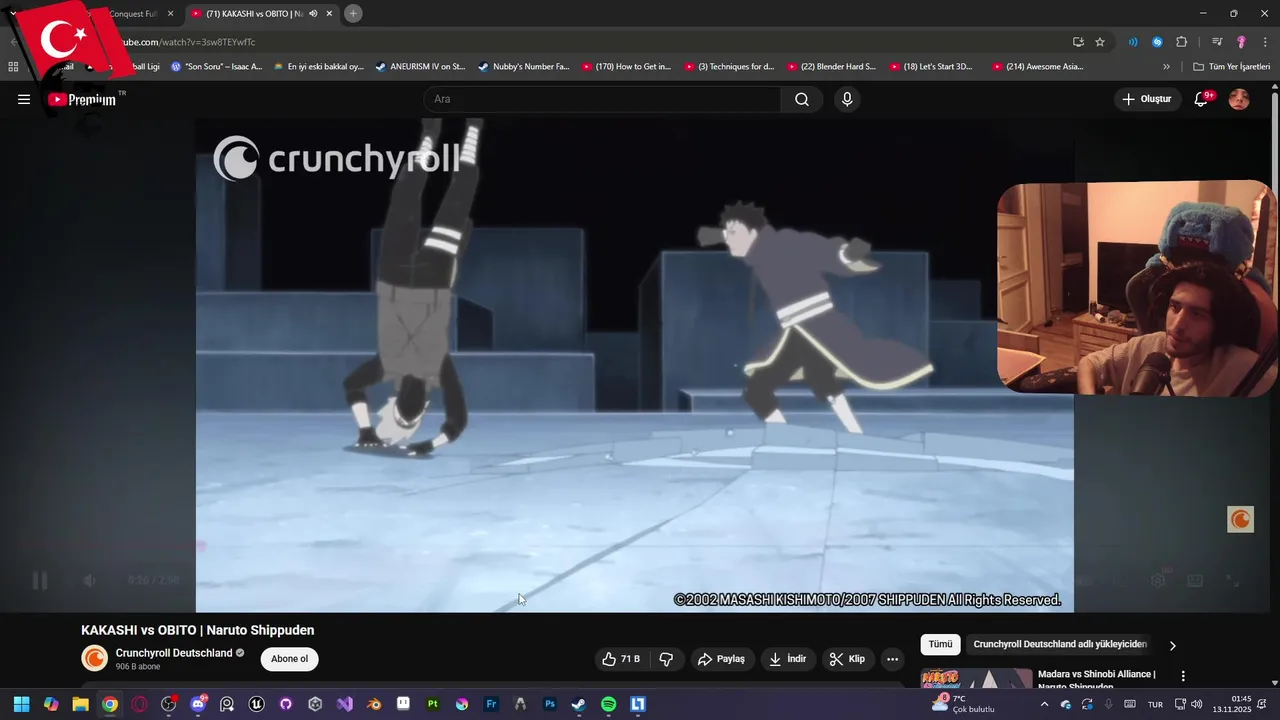Toggle fullscreen in the video player

coord(1233,580)
